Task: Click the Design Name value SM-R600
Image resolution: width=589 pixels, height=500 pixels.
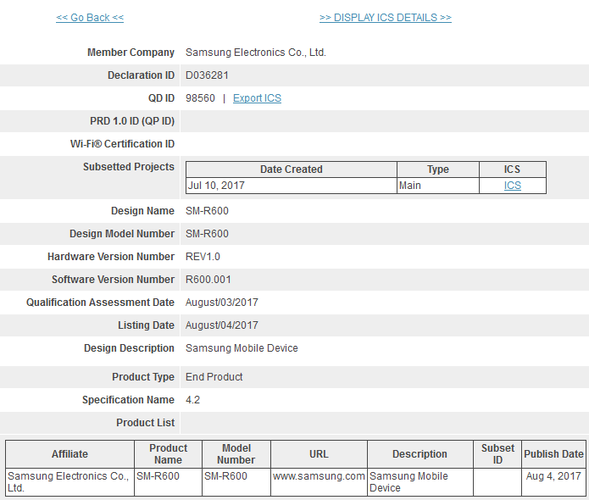Action: [207, 211]
